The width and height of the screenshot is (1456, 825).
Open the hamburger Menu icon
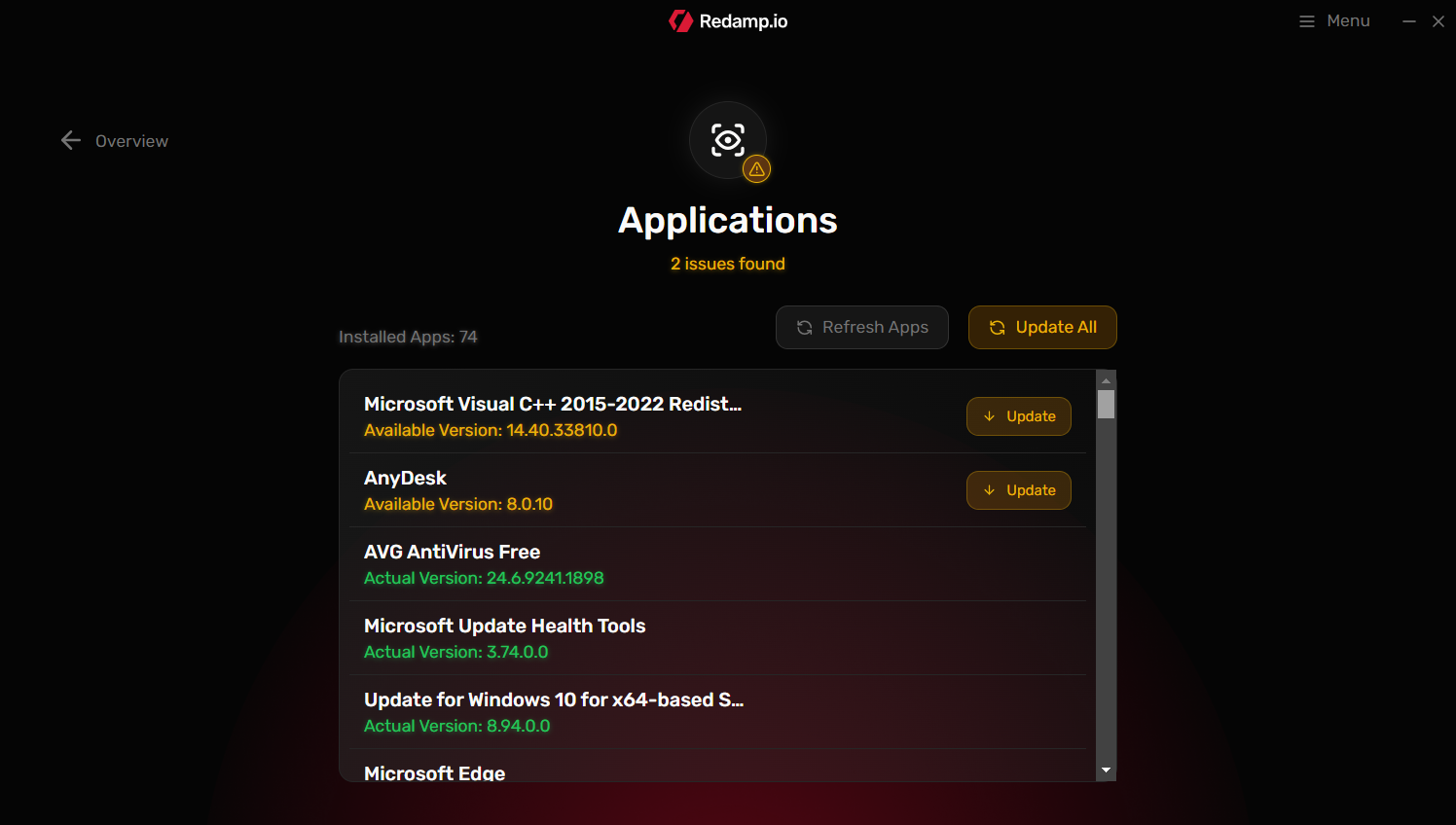tap(1307, 21)
